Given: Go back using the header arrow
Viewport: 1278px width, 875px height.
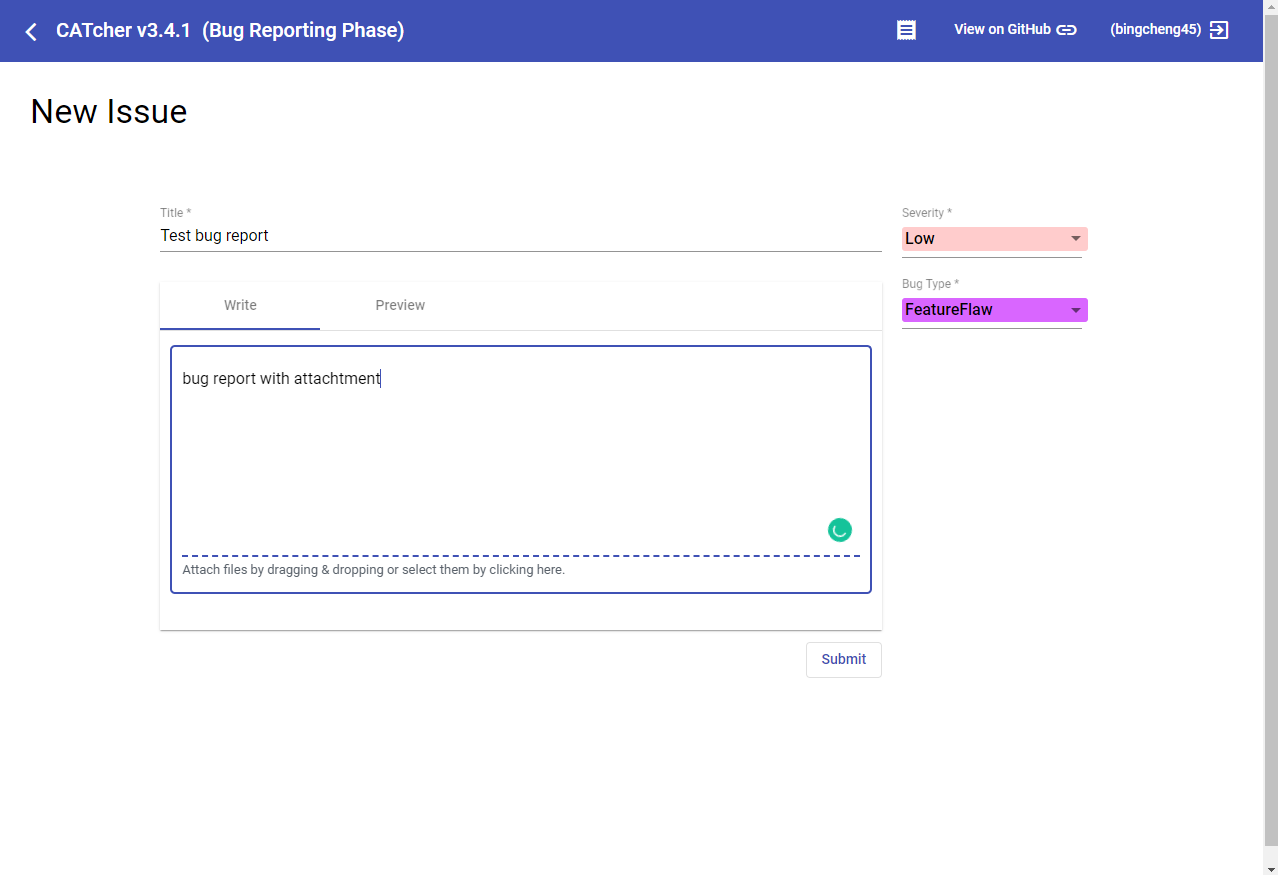Looking at the screenshot, I should click(31, 31).
